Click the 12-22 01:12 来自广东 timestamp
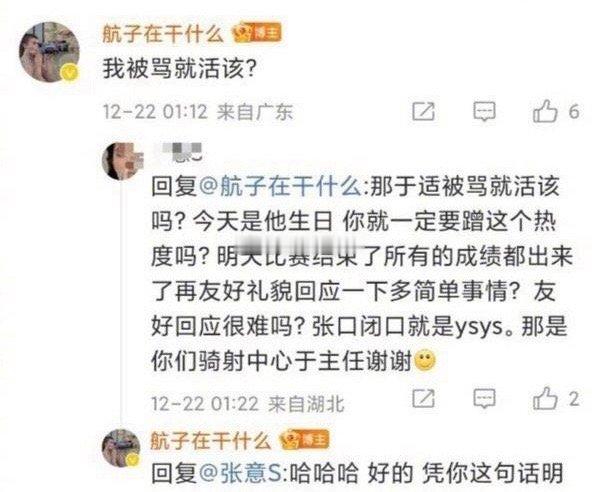This screenshot has height=492, width=599. tap(198, 112)
